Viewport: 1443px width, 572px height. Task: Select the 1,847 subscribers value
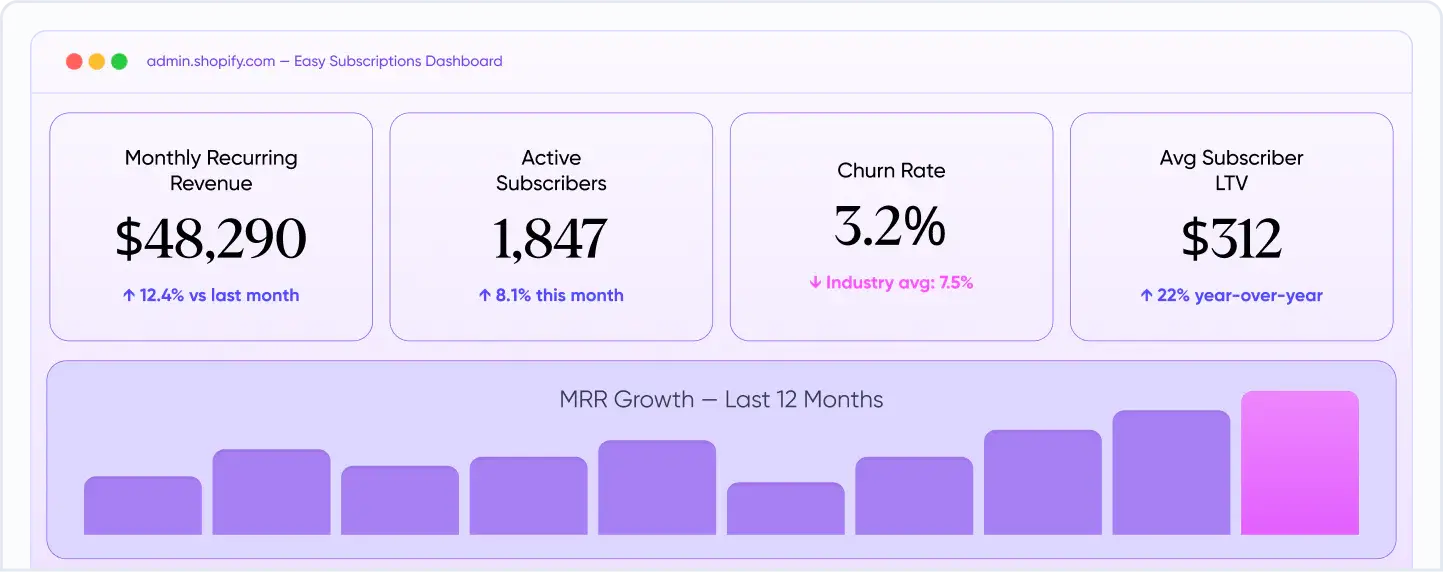click(x=551, y=239)
